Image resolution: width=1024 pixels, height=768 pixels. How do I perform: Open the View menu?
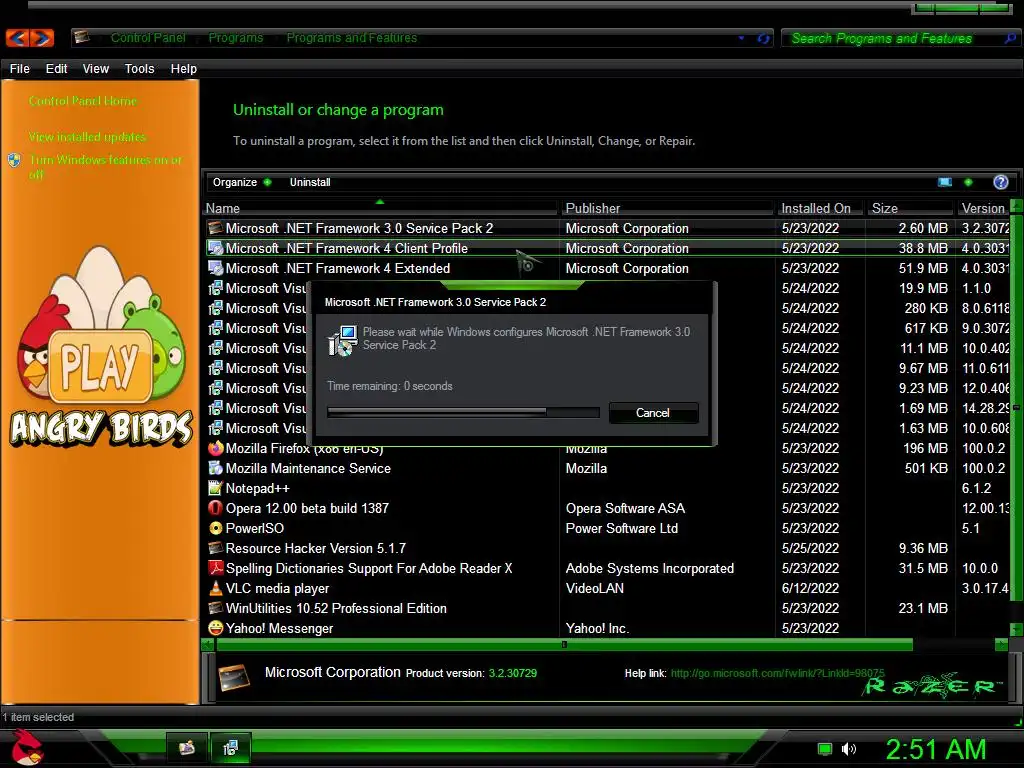coord(95,69)
